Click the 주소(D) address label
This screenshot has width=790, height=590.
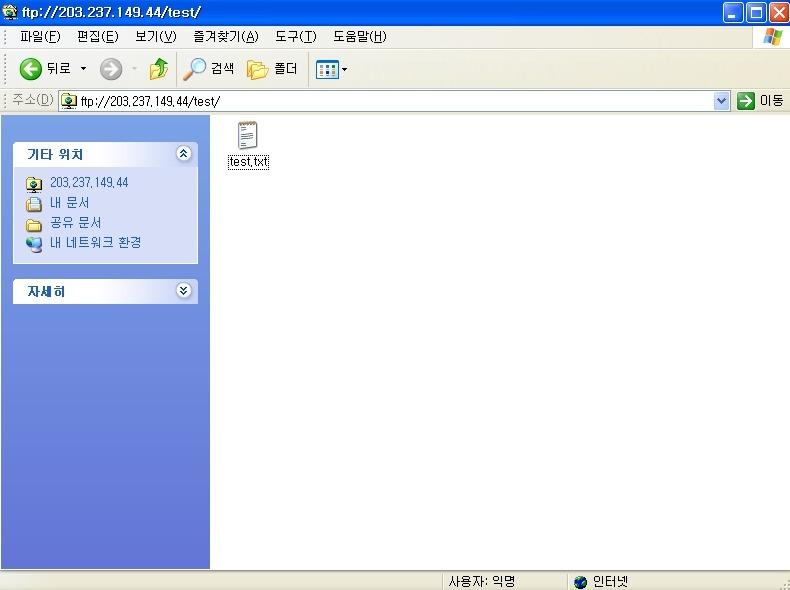(32, 99)
